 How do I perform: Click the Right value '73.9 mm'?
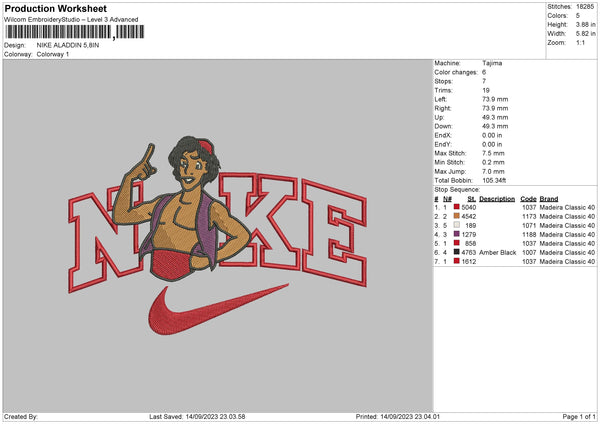coord(495,108)
